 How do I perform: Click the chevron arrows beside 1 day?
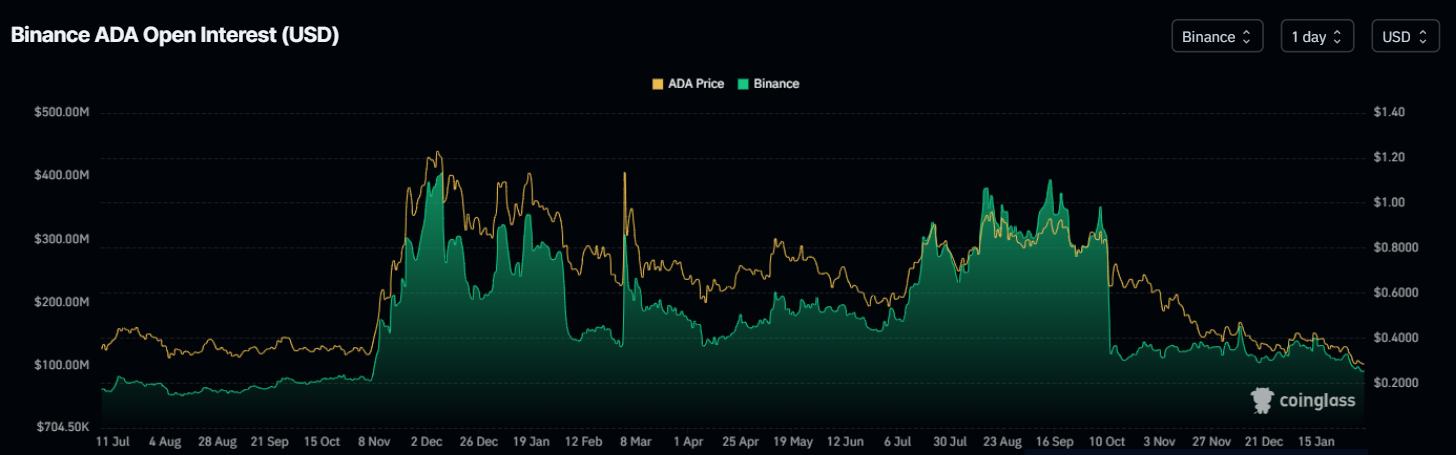pos(1337,37)
